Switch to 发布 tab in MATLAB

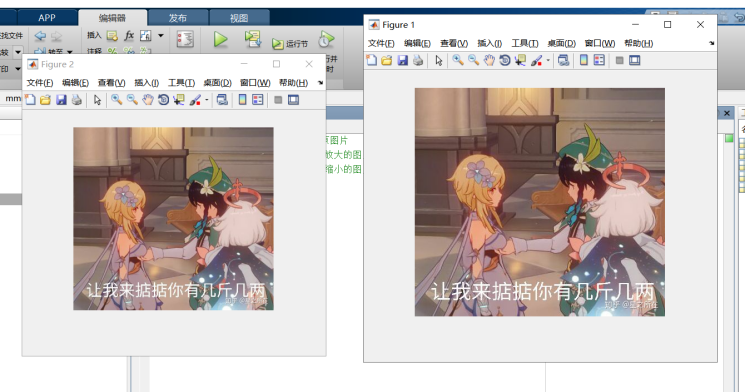pyautogui.click(x=178, y=18)
